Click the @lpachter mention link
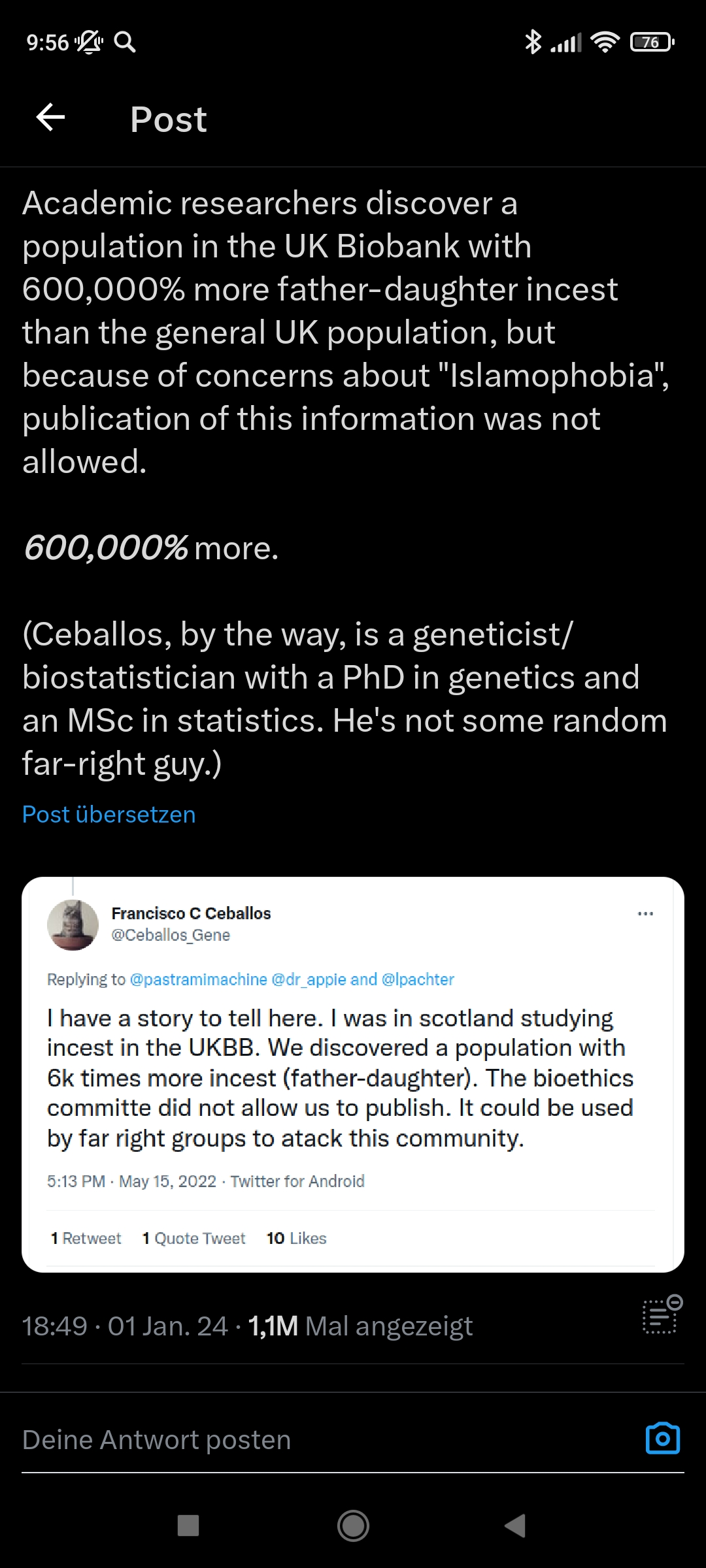This screenshot has height=1568, width=706. 418,979
